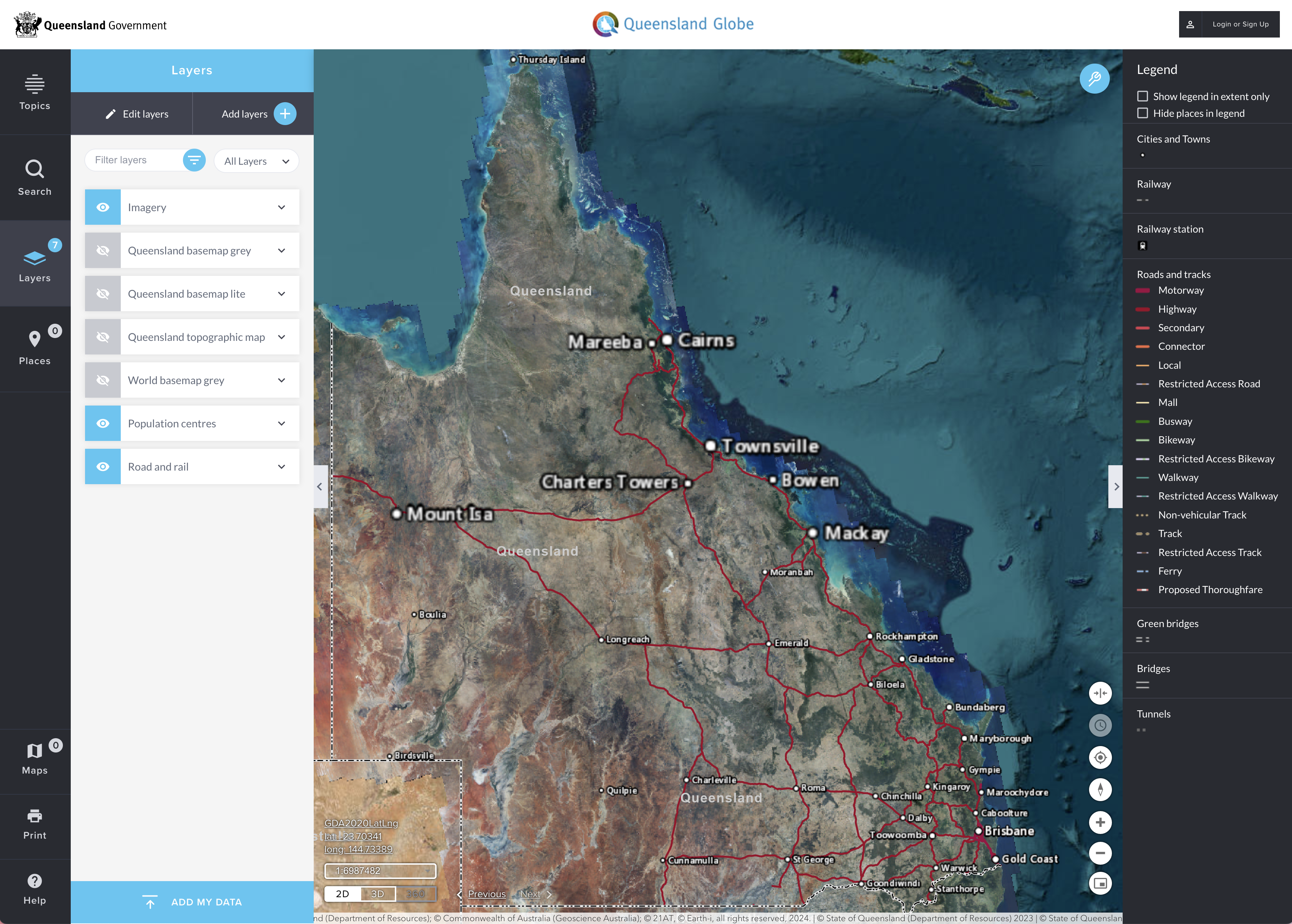Screen dimensions: 1292x924
Task: Check Hide places in legend
Action: [x=1142, y=113]
